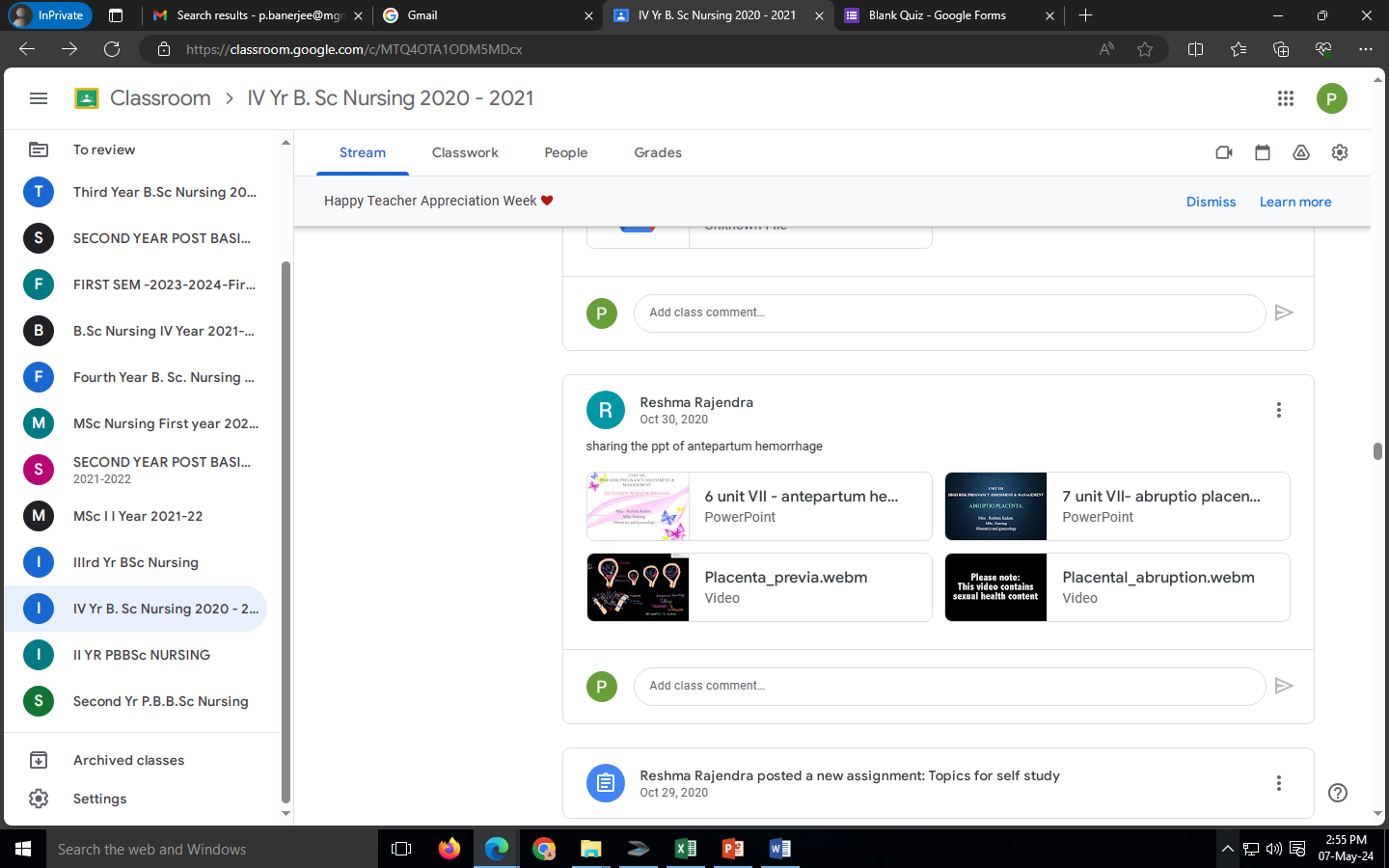This screenshot has height=868, width=1389.
Task: Switch to the Classwork tab
Action: click(465, 152)
